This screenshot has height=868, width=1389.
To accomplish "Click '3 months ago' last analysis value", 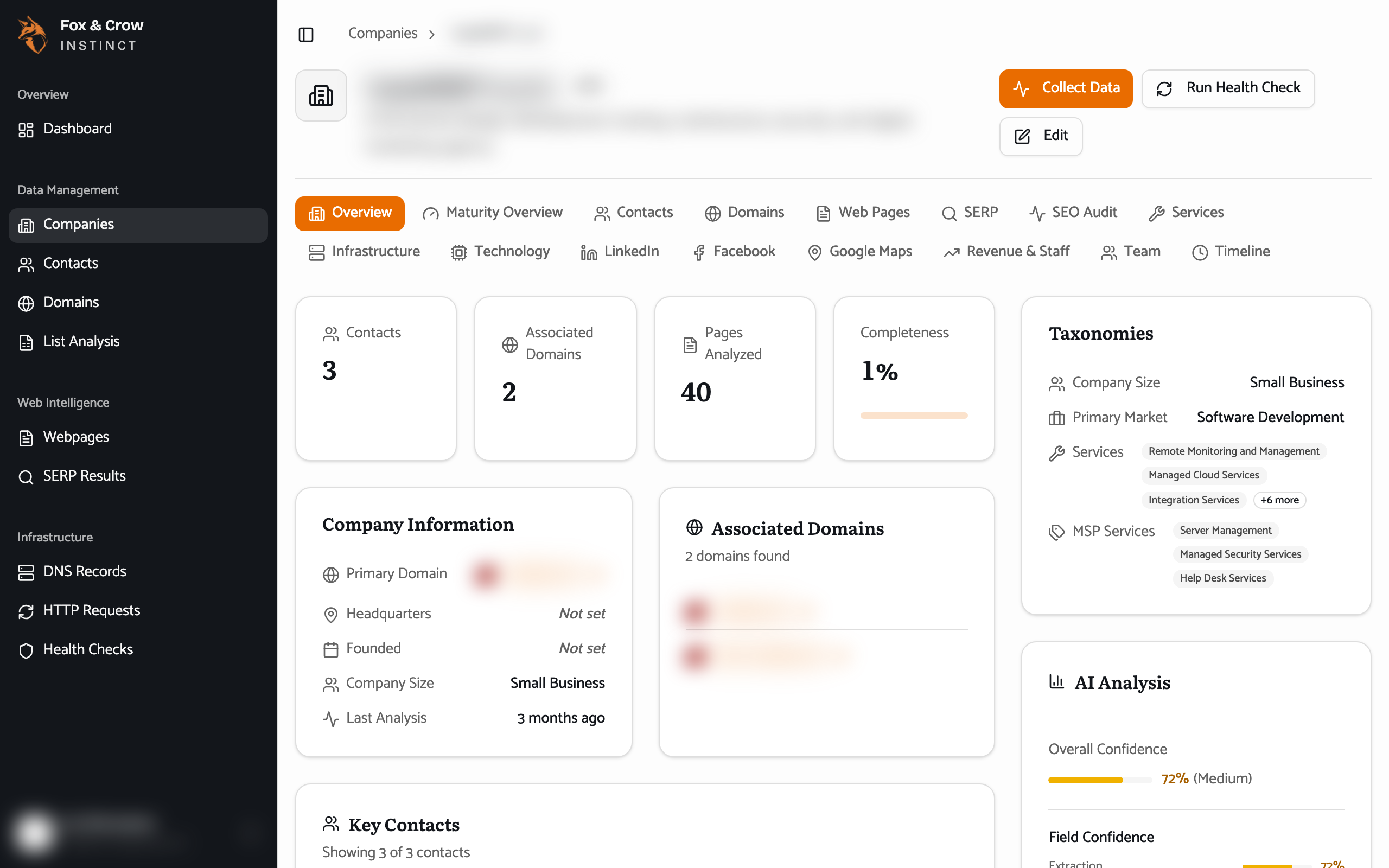I will click(561, 718).
